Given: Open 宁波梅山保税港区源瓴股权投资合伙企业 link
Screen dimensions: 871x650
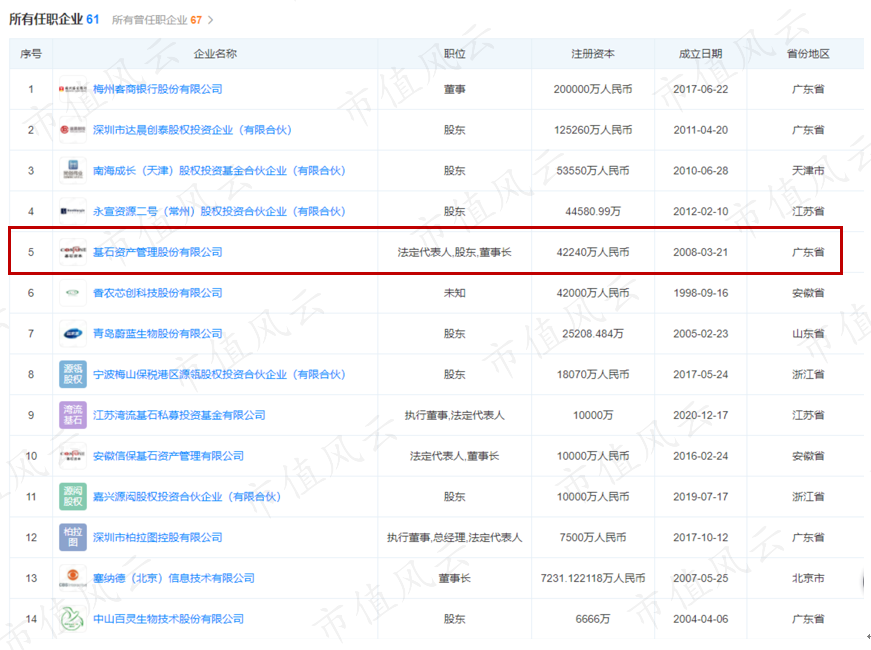Looking at the screenshot, I should 219,374.
